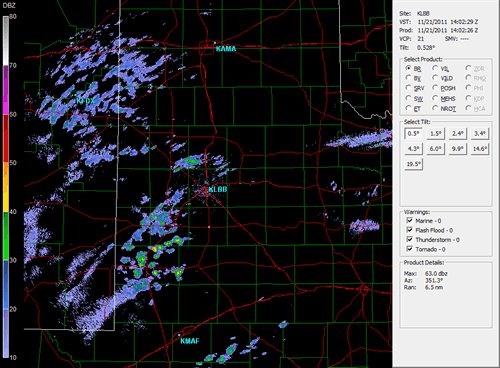Toggle the Tornado warnings checkbox
The width and height of the screenshot is (500, 368).
[410, 249]
